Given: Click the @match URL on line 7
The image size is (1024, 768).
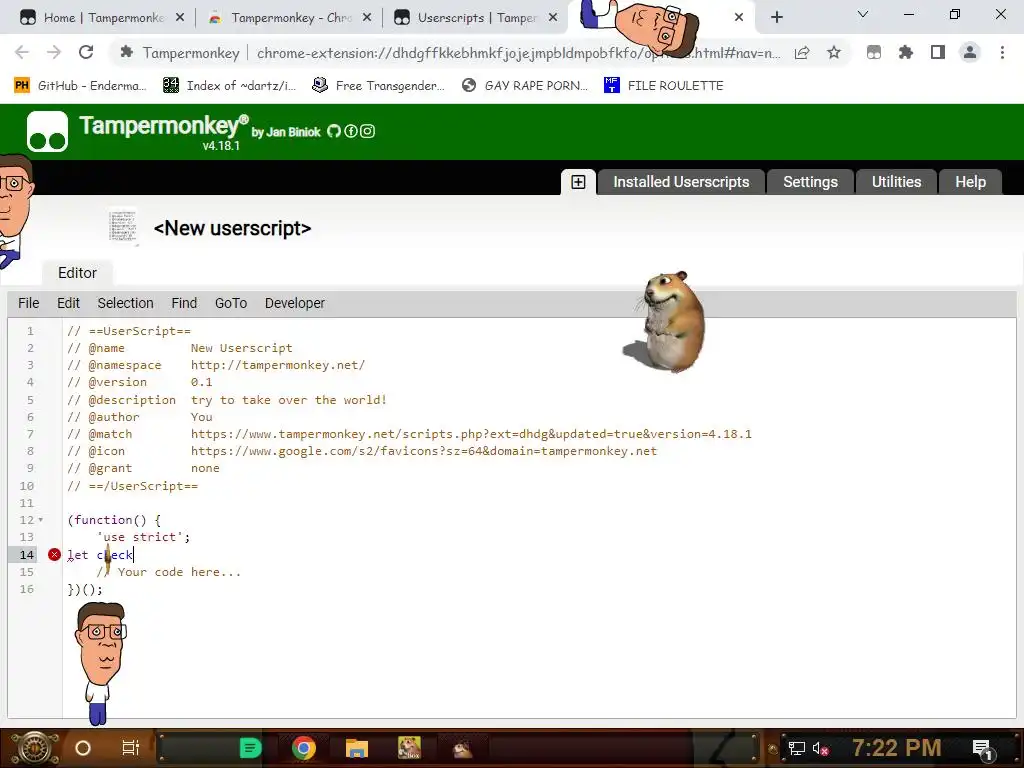Looking at the screenshot, I should coord(471,434).
